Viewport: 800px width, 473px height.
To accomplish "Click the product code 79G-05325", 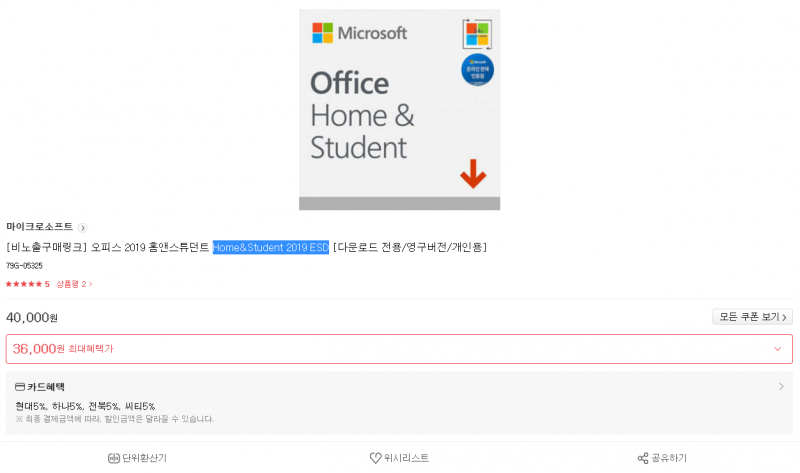I will (x=24, y=266).
